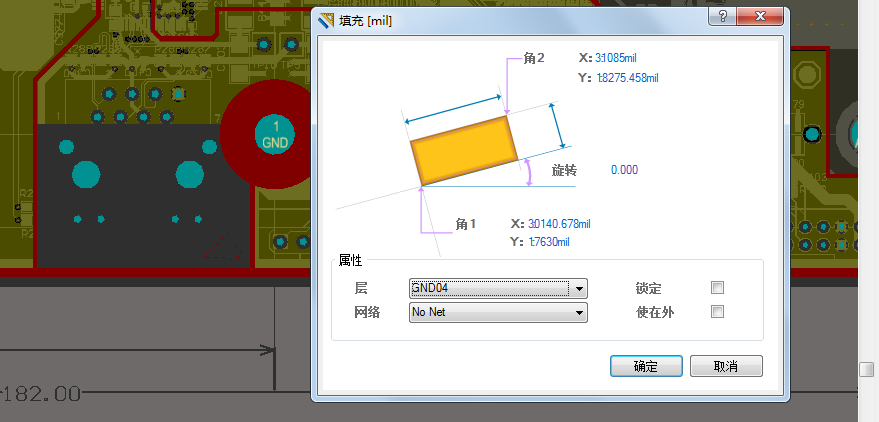Edit the 角2 Y value 8275.458mil

click(x=627, y=77)
